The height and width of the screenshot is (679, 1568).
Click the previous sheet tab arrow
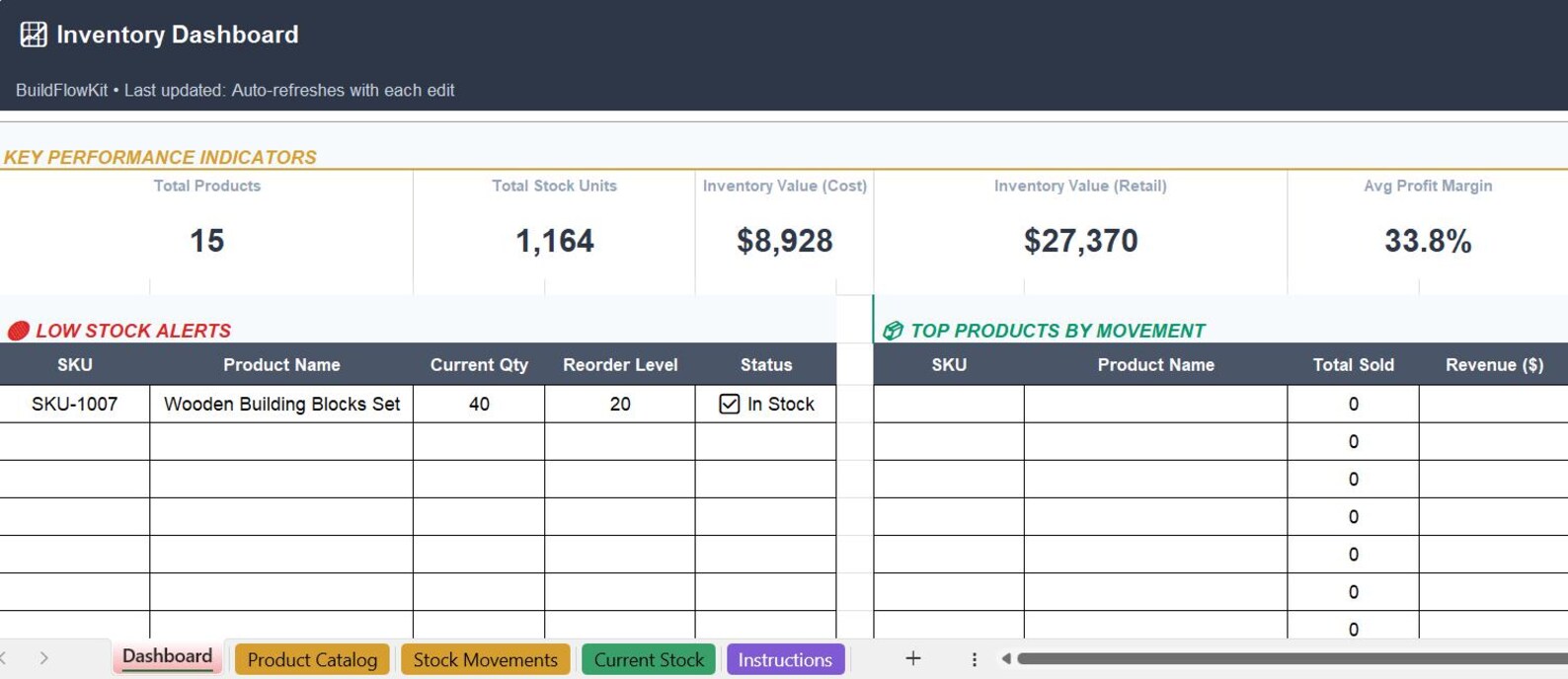point(3,657)
